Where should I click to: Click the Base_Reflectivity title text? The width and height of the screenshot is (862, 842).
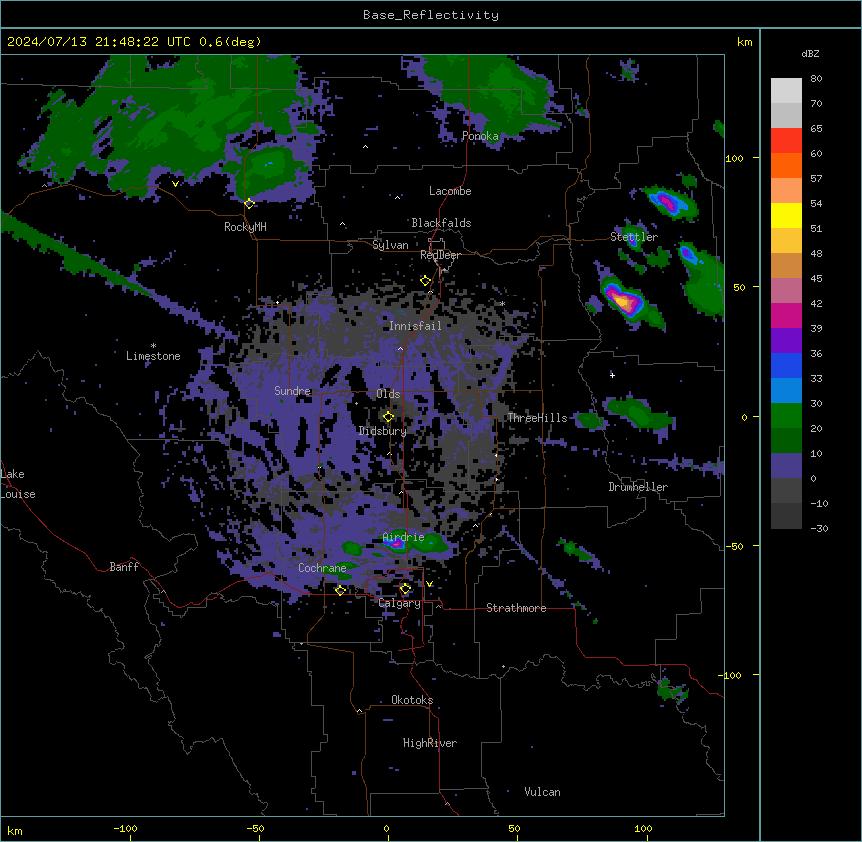(x=431, y=15)
